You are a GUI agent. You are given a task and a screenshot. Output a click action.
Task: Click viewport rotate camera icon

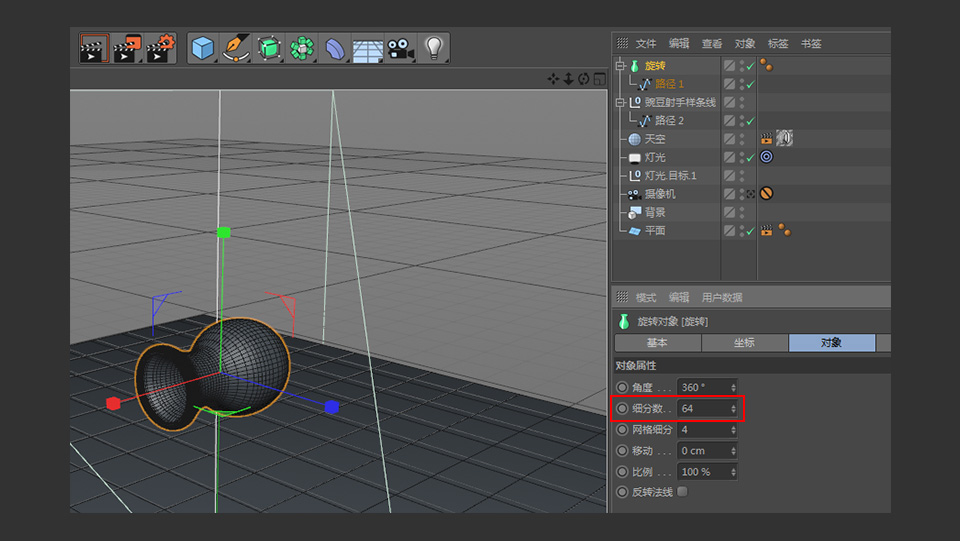[583, 79]
